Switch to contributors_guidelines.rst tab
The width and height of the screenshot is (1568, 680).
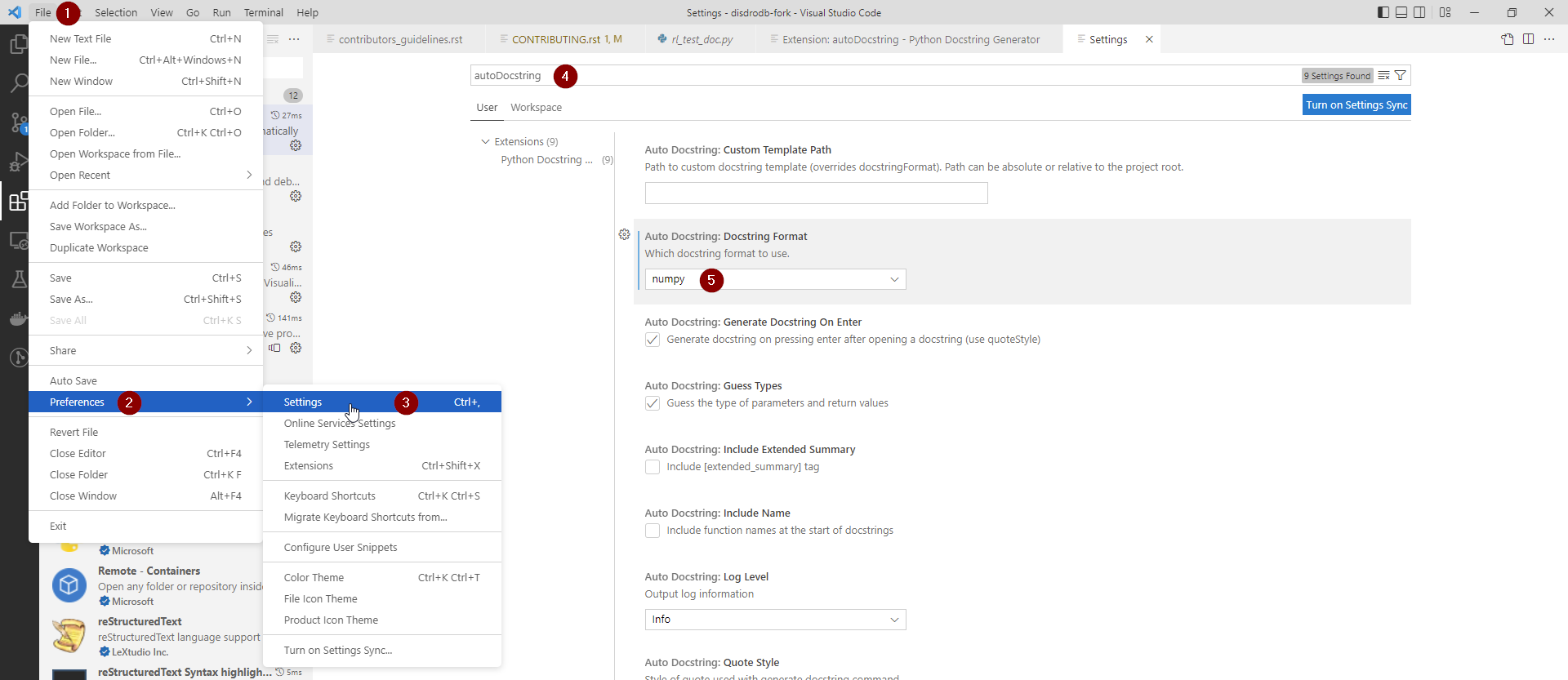[x=399, y=39]
